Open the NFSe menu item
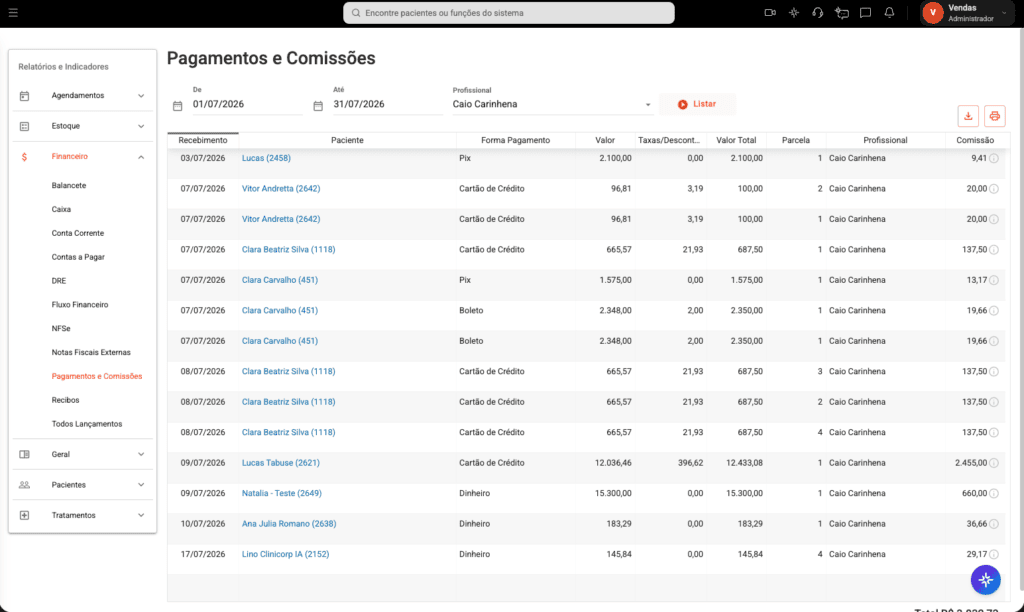This screenshot has width=1024, height=612. click(x=61, y=329)
